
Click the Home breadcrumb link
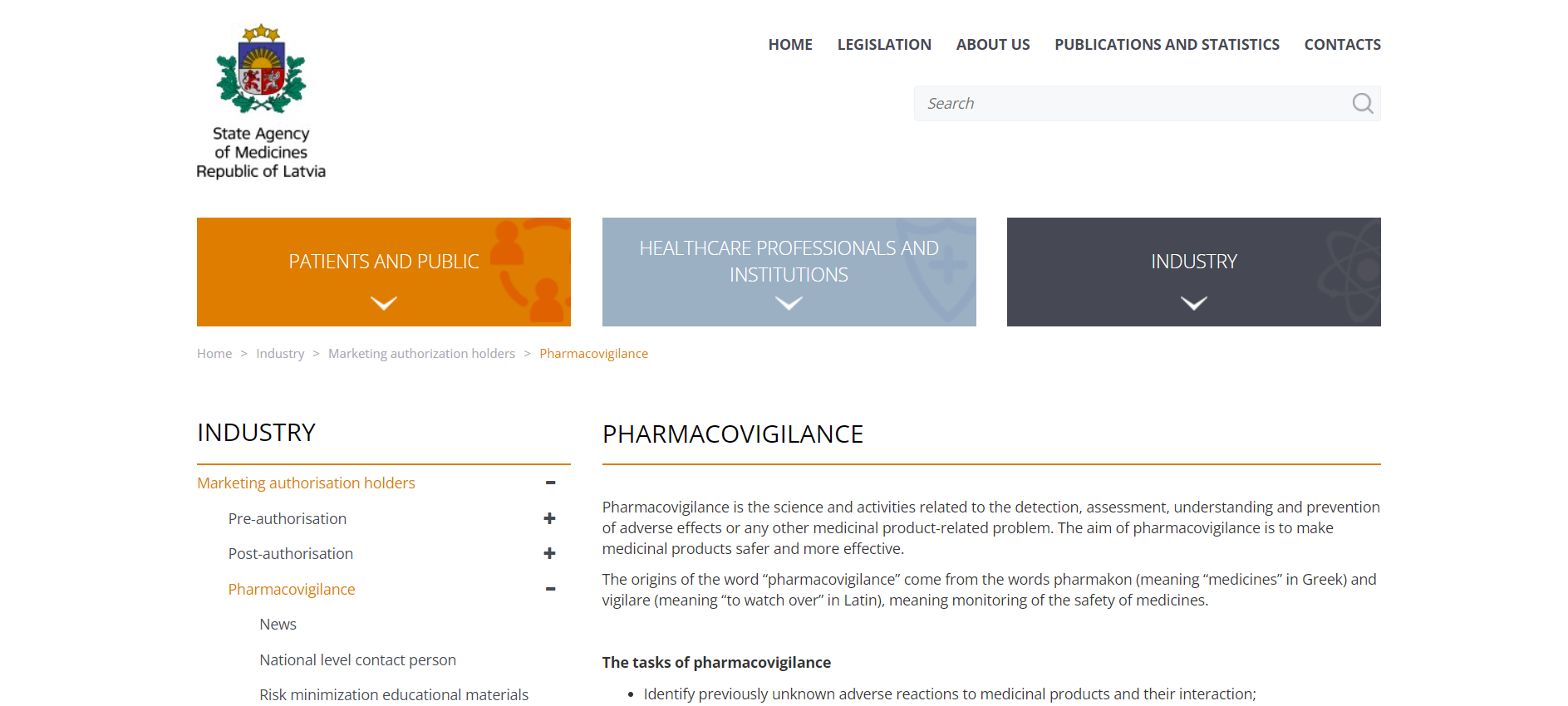click(214, 354)
